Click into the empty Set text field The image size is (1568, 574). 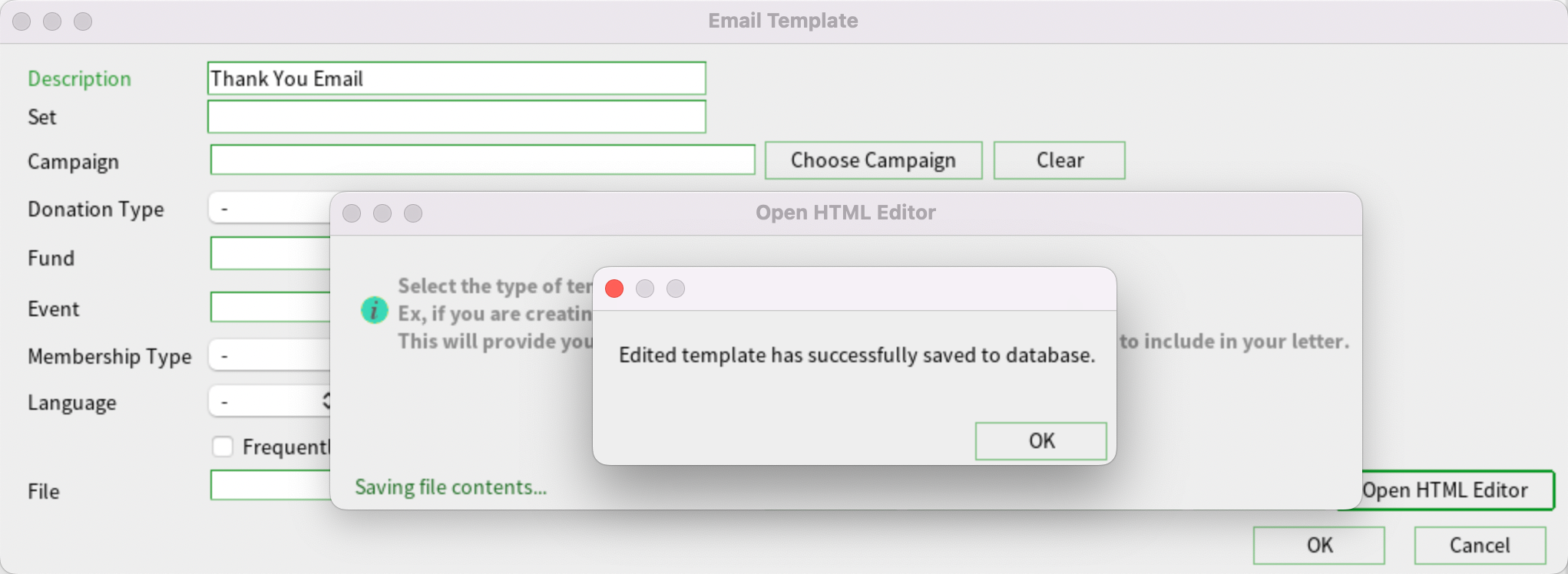pos(457,117)
